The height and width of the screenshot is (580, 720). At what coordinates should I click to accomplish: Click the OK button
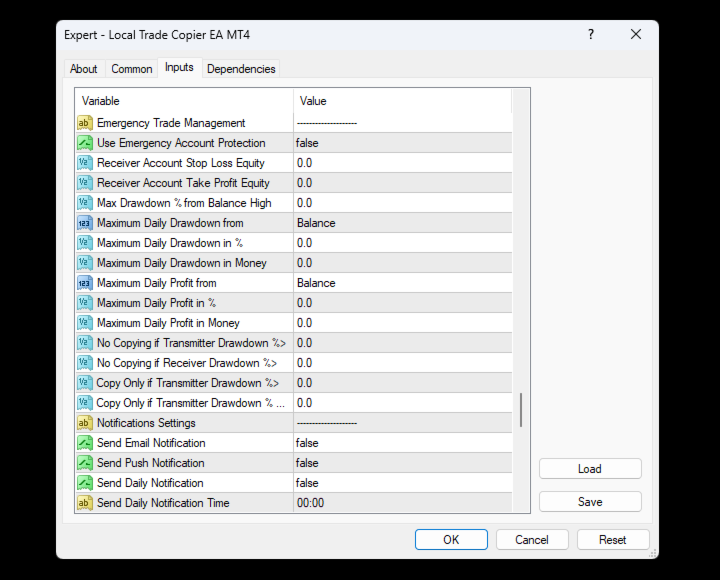point(451,540)
